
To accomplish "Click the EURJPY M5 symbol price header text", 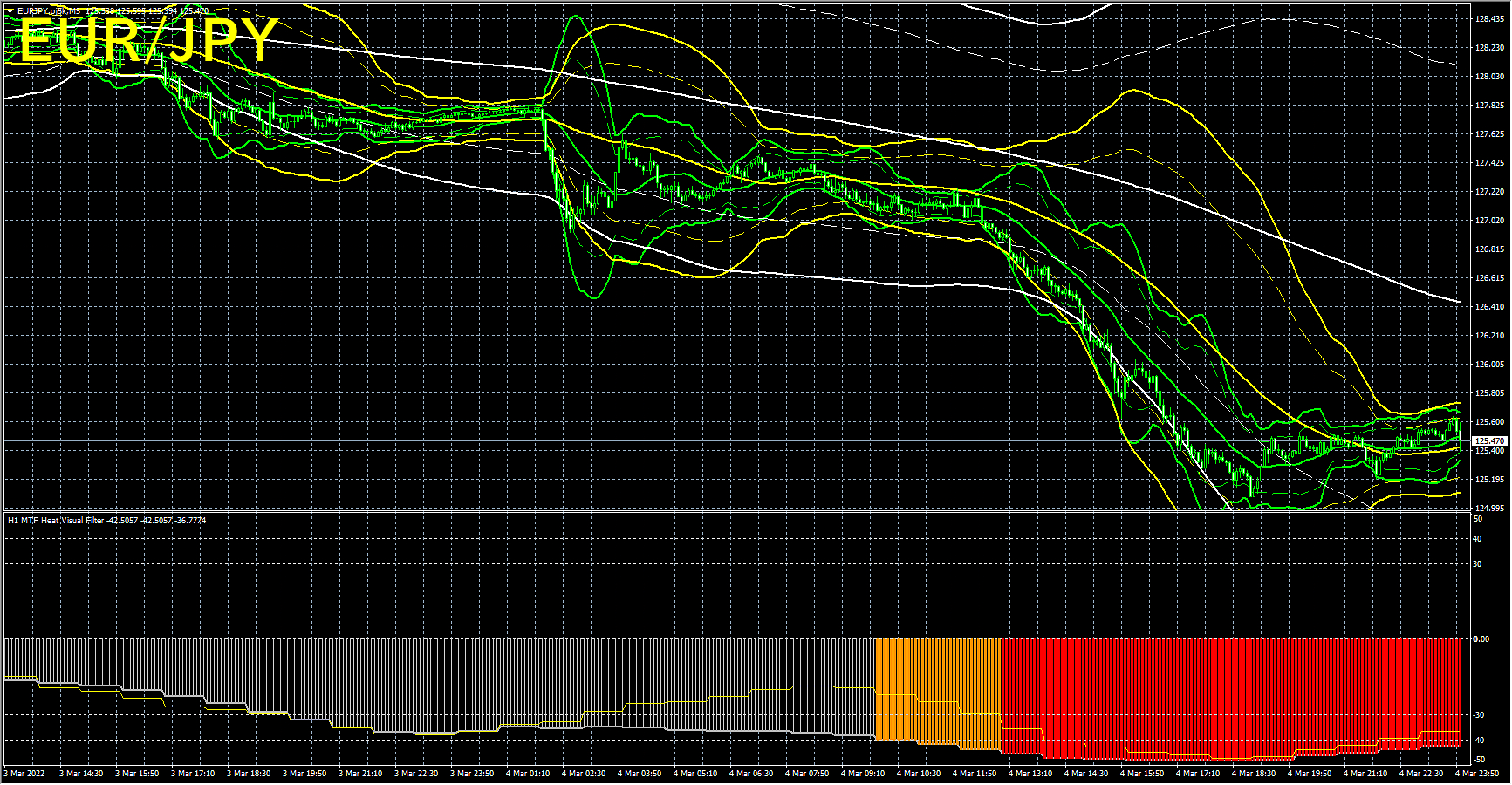I will (x=112, y=10).
